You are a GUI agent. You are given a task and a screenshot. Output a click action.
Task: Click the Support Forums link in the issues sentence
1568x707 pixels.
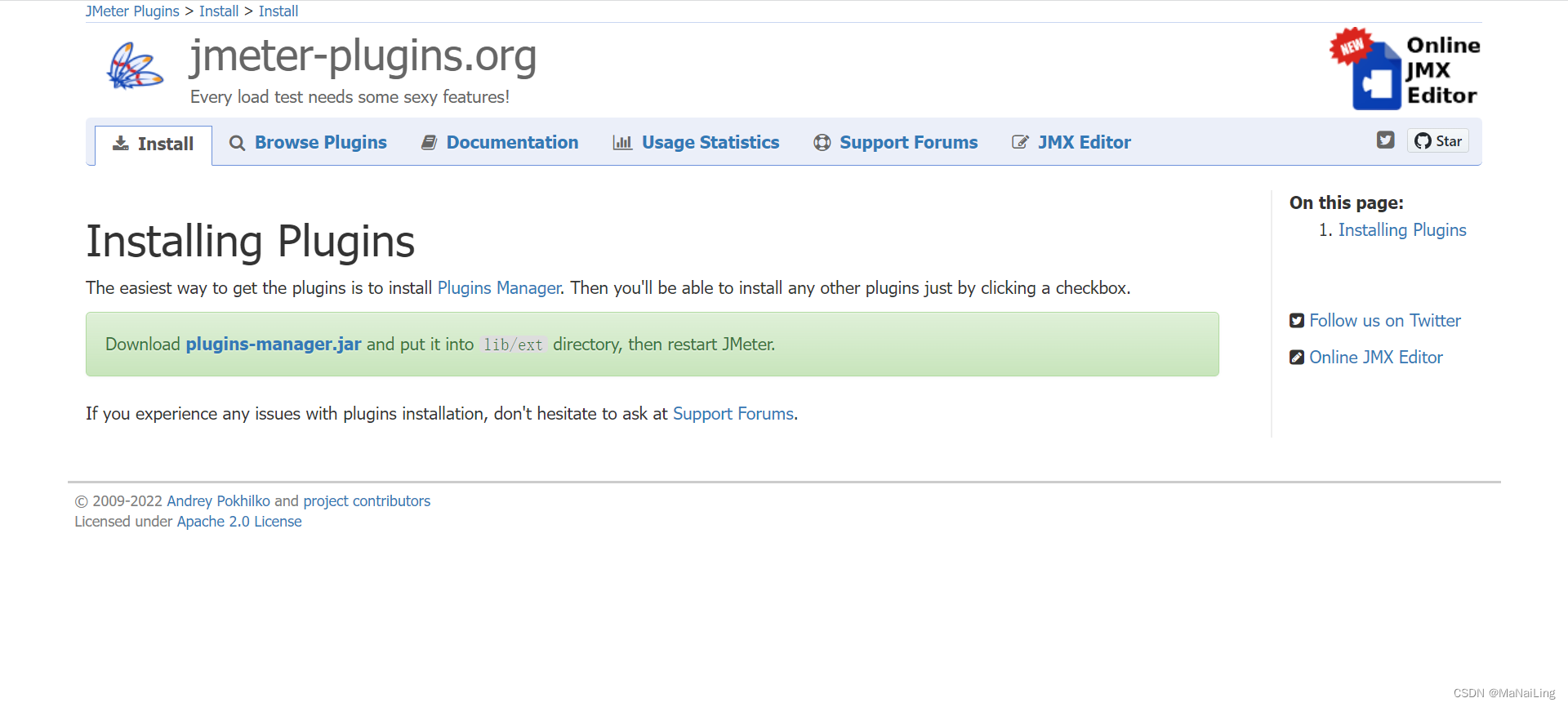(x=733, y=414)
